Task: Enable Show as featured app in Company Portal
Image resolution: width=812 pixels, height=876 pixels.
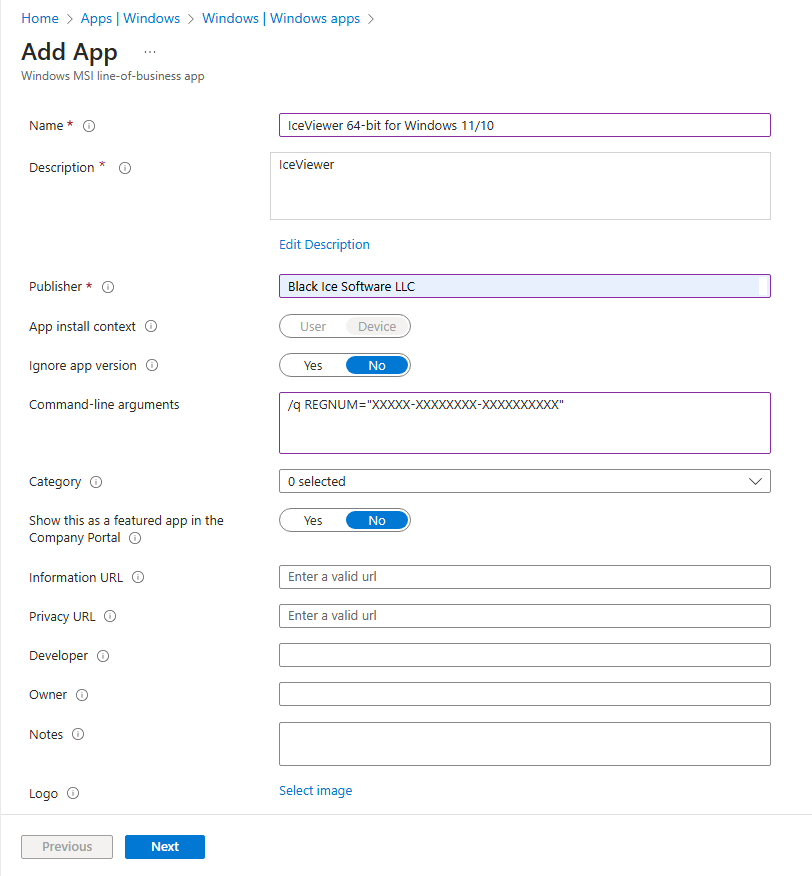Action: [312, 520]
